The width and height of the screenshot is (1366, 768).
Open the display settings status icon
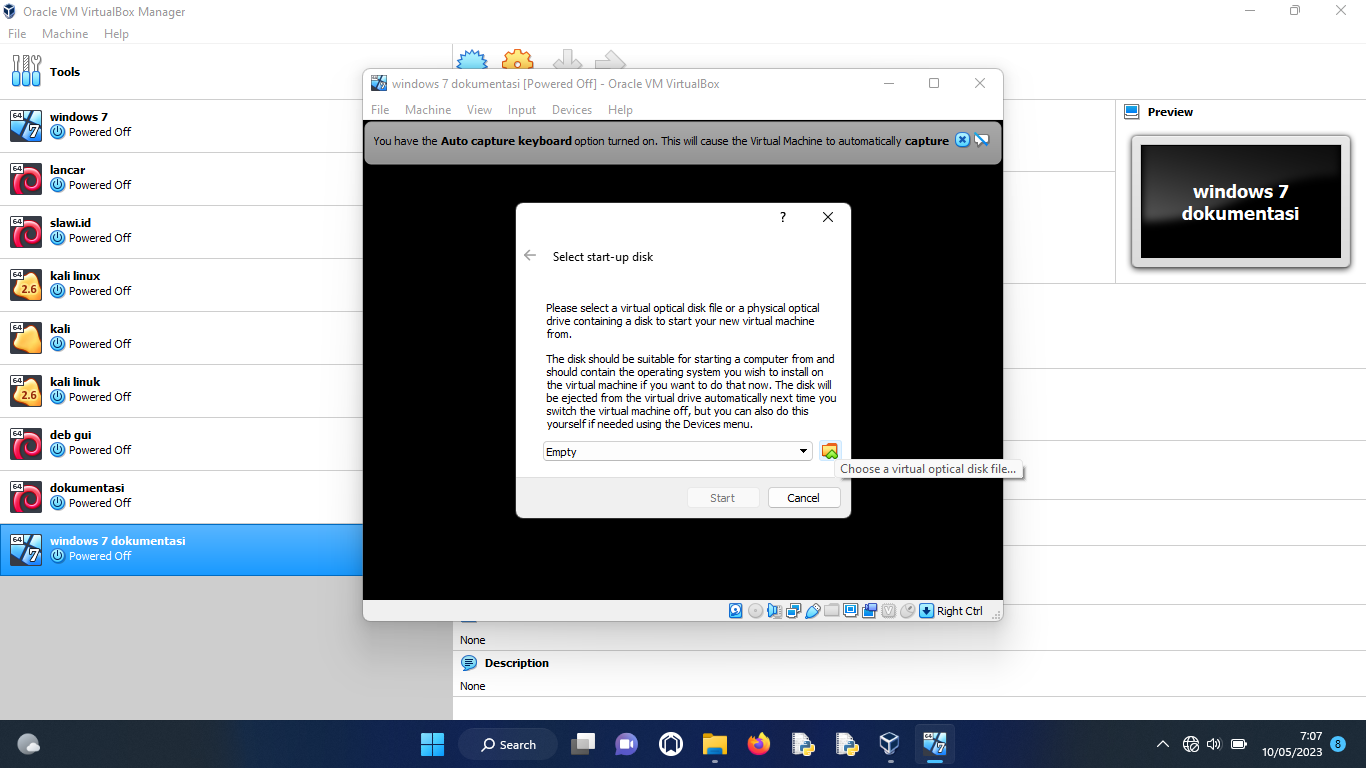tap(850, 611)
